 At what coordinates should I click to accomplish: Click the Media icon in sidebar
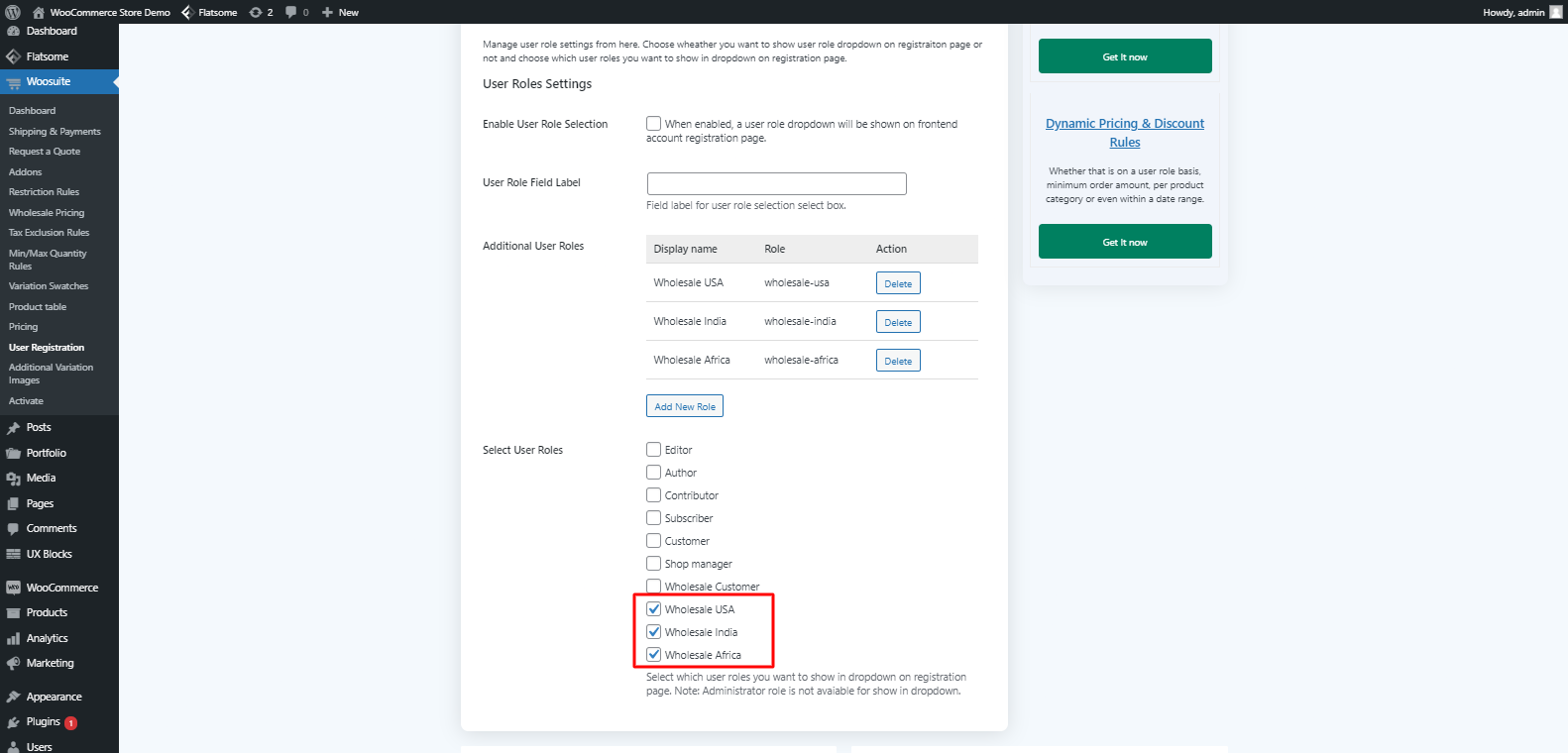[x=14, y=479]
